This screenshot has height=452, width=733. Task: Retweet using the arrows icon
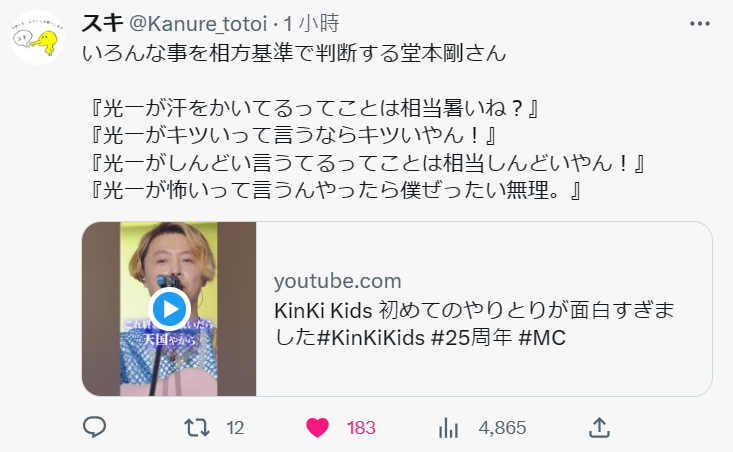196,427
